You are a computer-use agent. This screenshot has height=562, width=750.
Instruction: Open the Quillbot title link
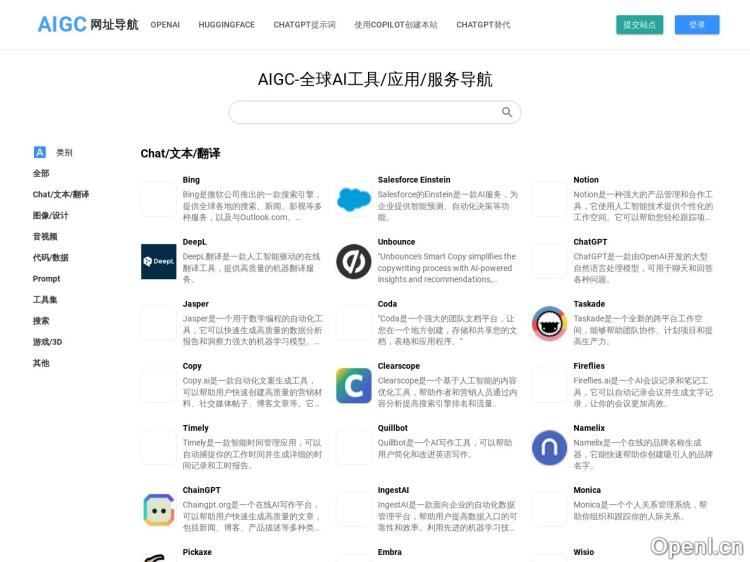[393, 428]
